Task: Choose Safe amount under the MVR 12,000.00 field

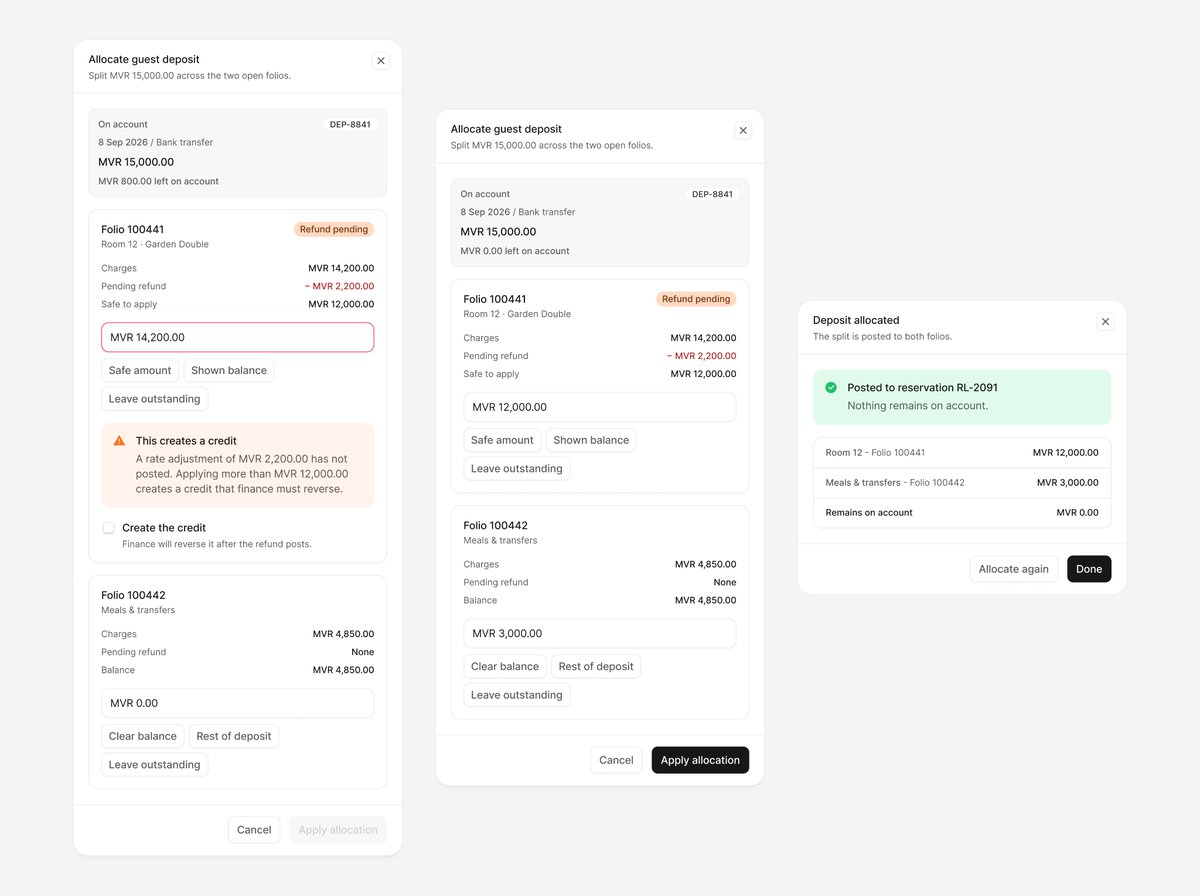Action: 502,440
